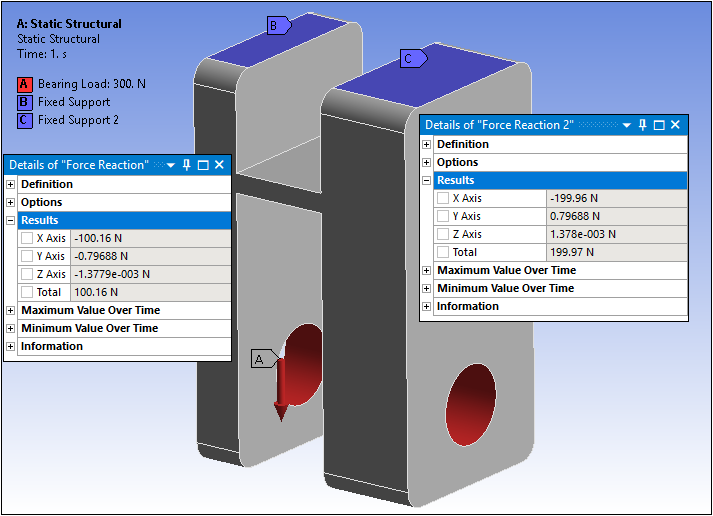Screen dimensions: 713x516
Task: Expand Information in Force Reaction panel
Action: pos(10,346)
